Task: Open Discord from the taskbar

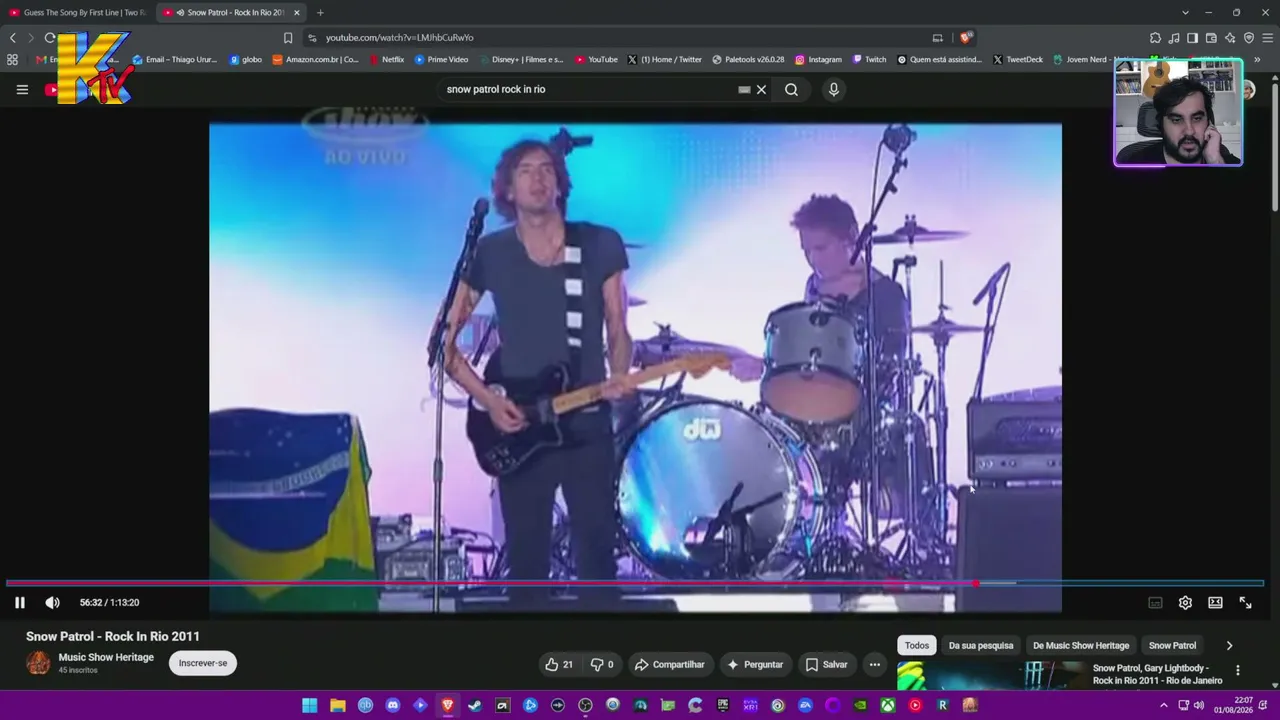Action: click(393, 705)
